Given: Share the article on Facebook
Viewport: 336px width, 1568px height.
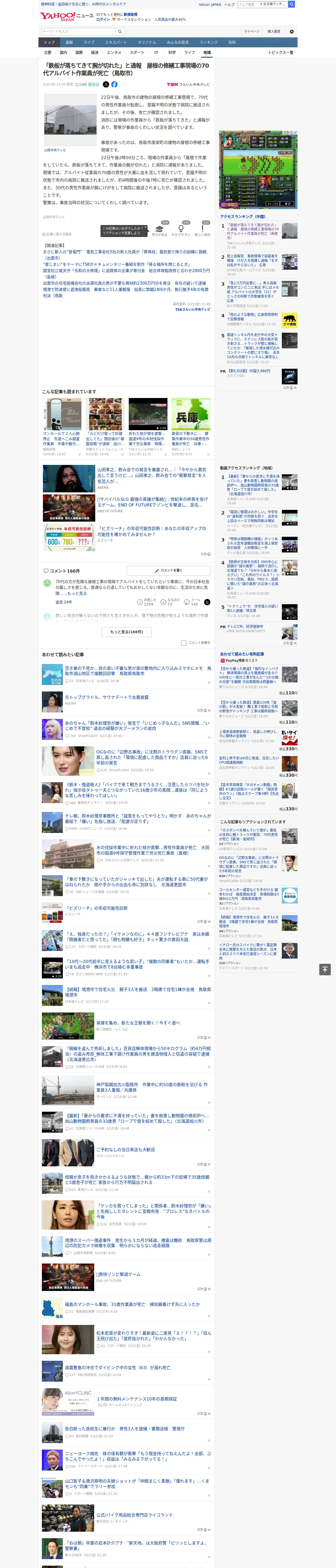Looking at the screenshot, I should pyautogui.click(x=114, y=85).
